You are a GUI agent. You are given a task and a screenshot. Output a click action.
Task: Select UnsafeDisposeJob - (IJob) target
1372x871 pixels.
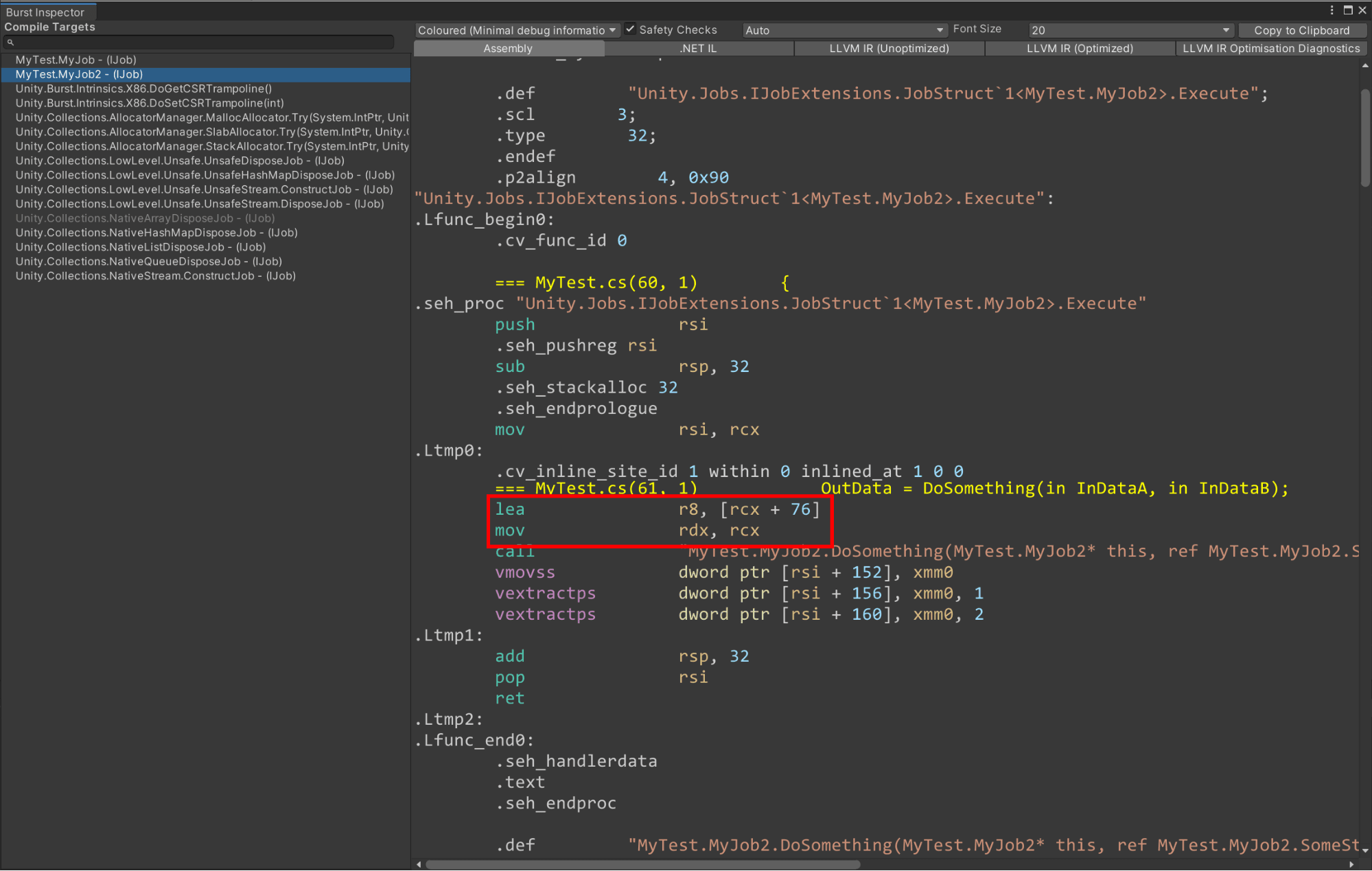coord(205,161)
